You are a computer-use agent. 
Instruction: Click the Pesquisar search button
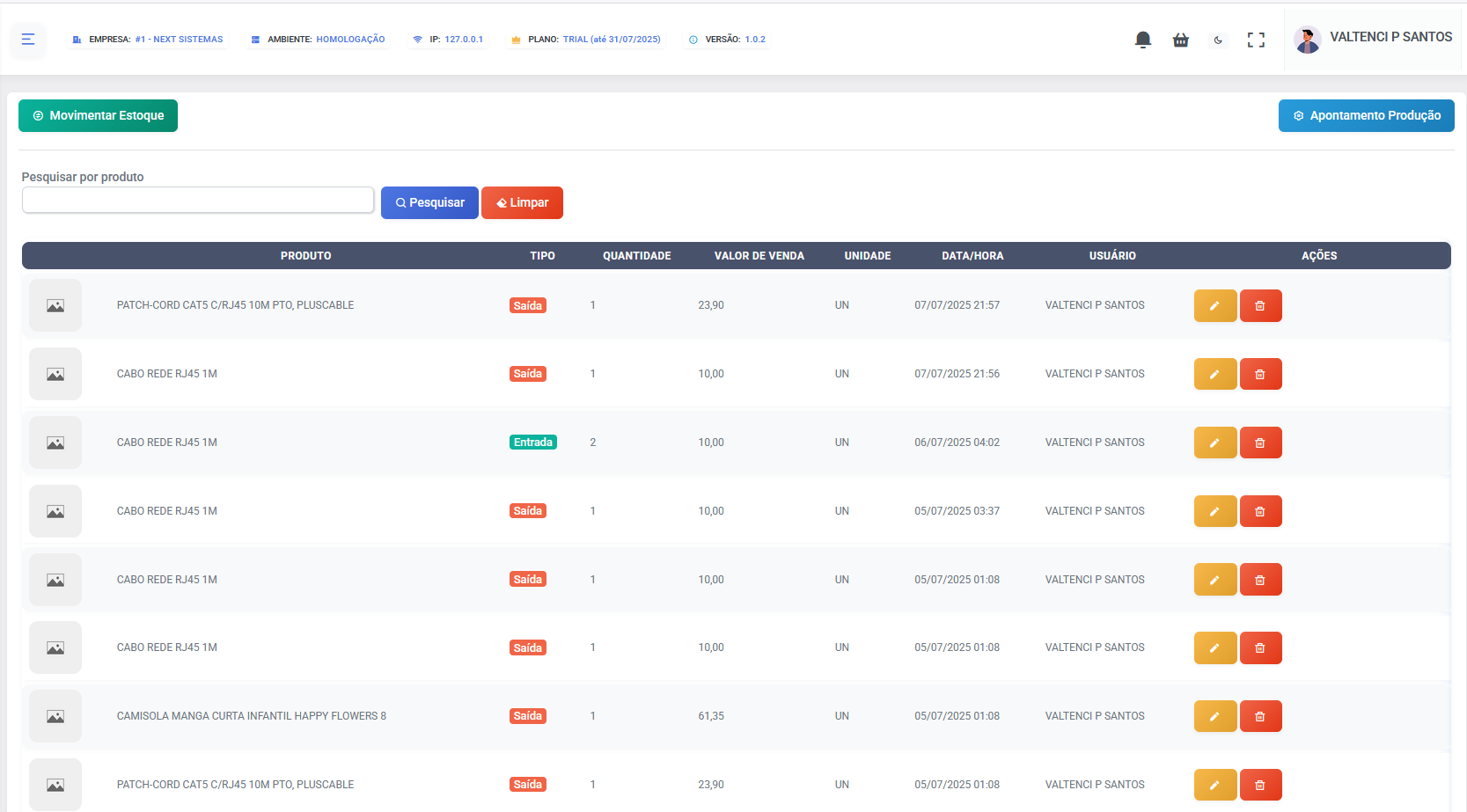(x=429, y=202)
